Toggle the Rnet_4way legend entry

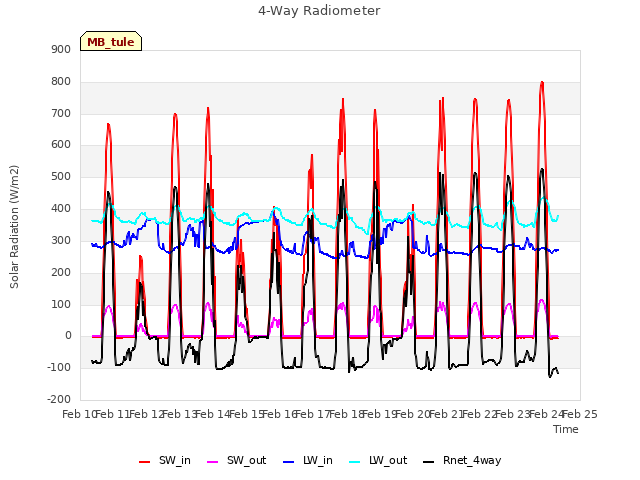(x=462, y=460)
